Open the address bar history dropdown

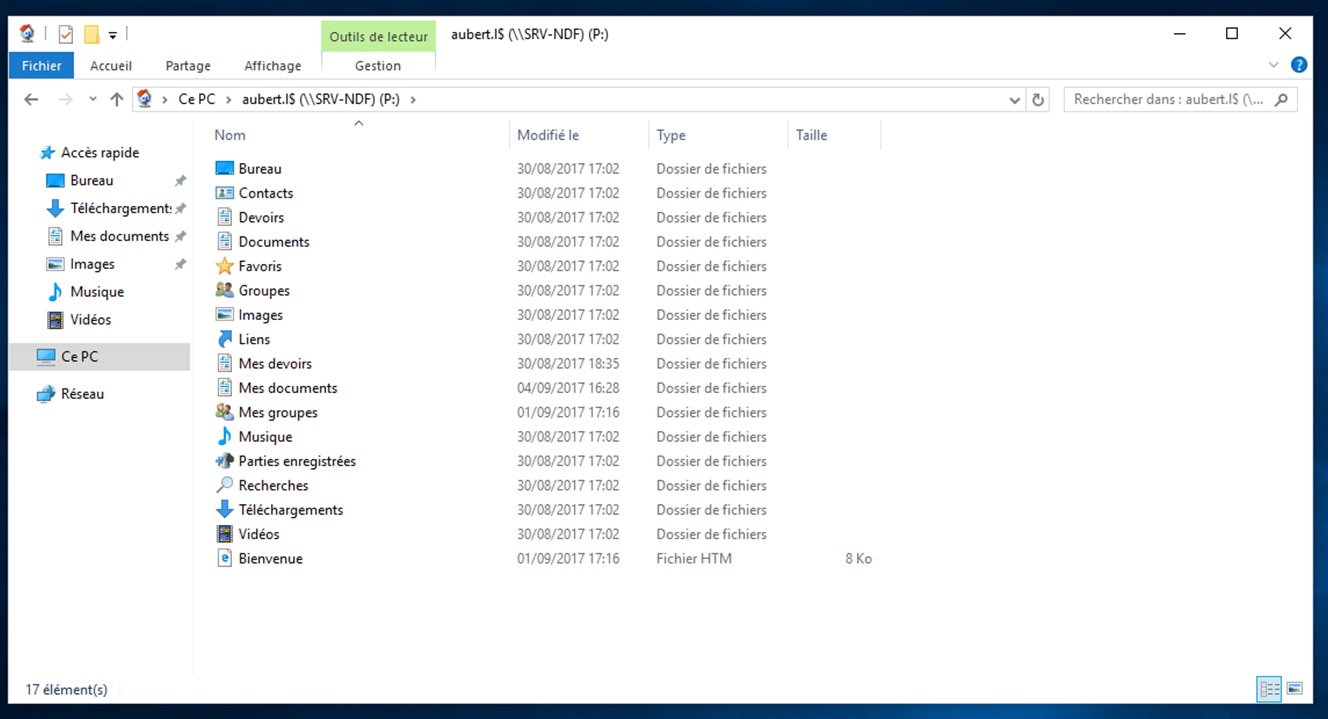[x=1015, y=99]
